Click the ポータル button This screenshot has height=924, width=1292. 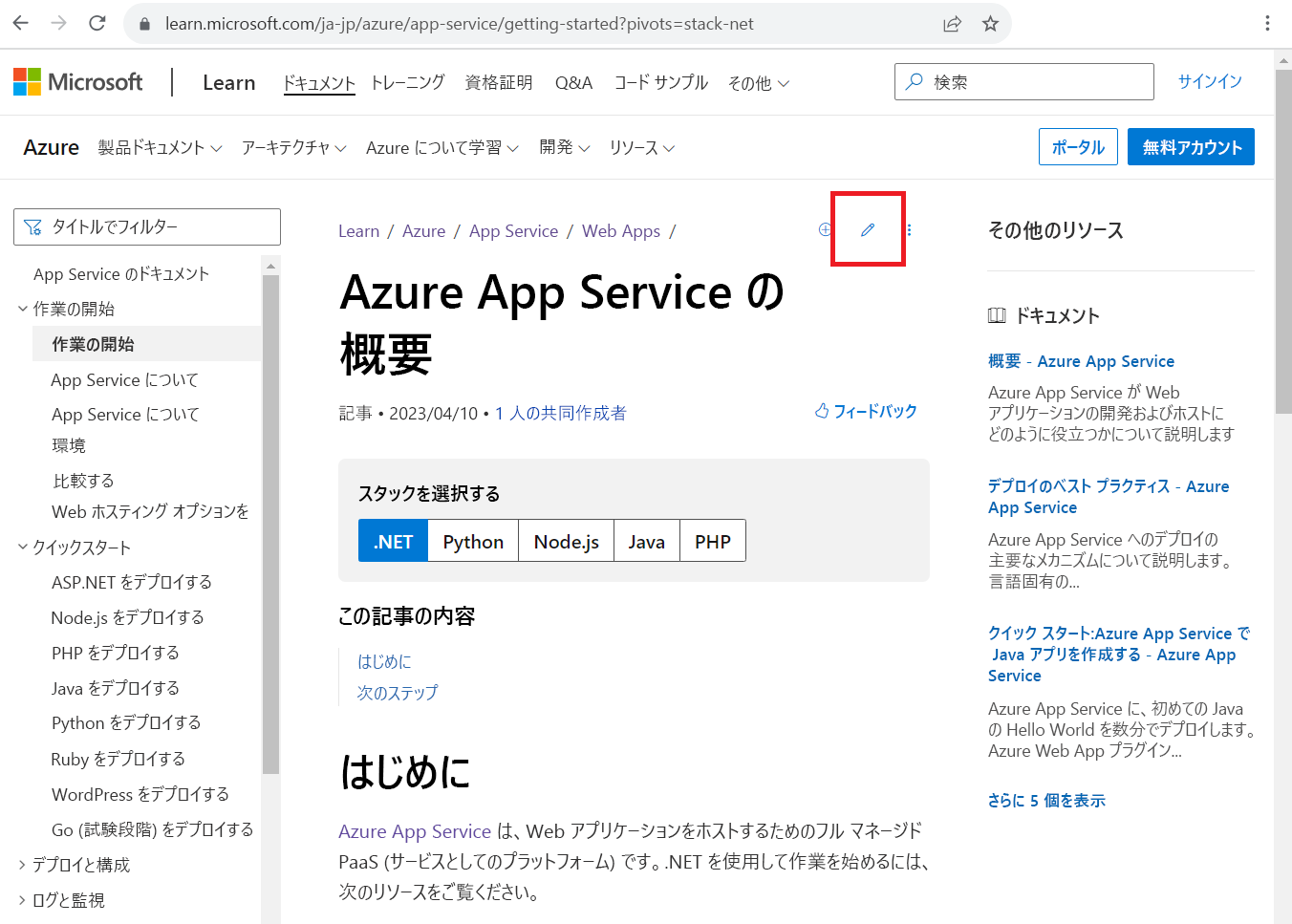click(1078, 147)
